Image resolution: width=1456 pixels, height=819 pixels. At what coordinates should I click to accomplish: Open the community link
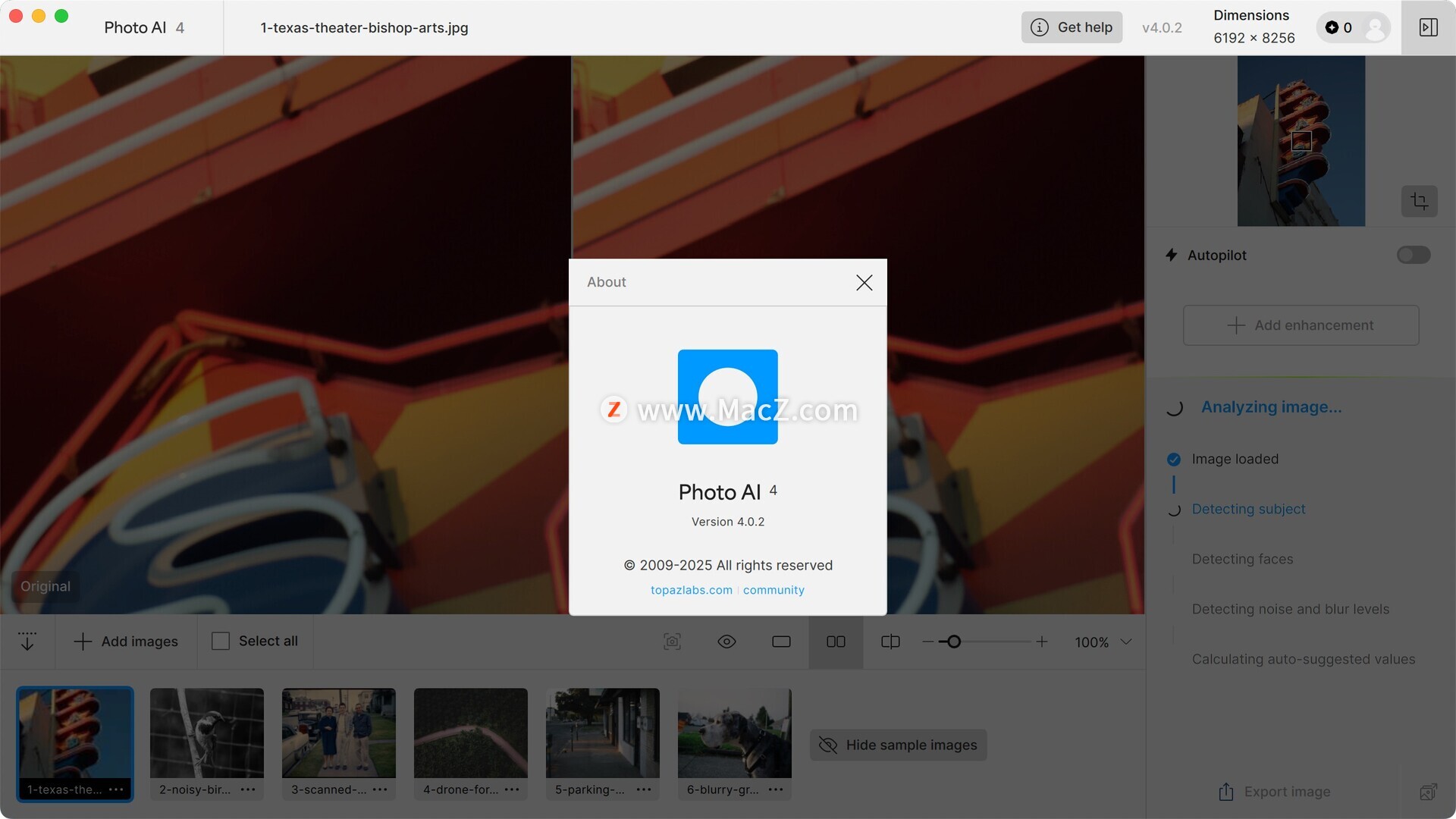pyautogui.click(x=773, y=590)
